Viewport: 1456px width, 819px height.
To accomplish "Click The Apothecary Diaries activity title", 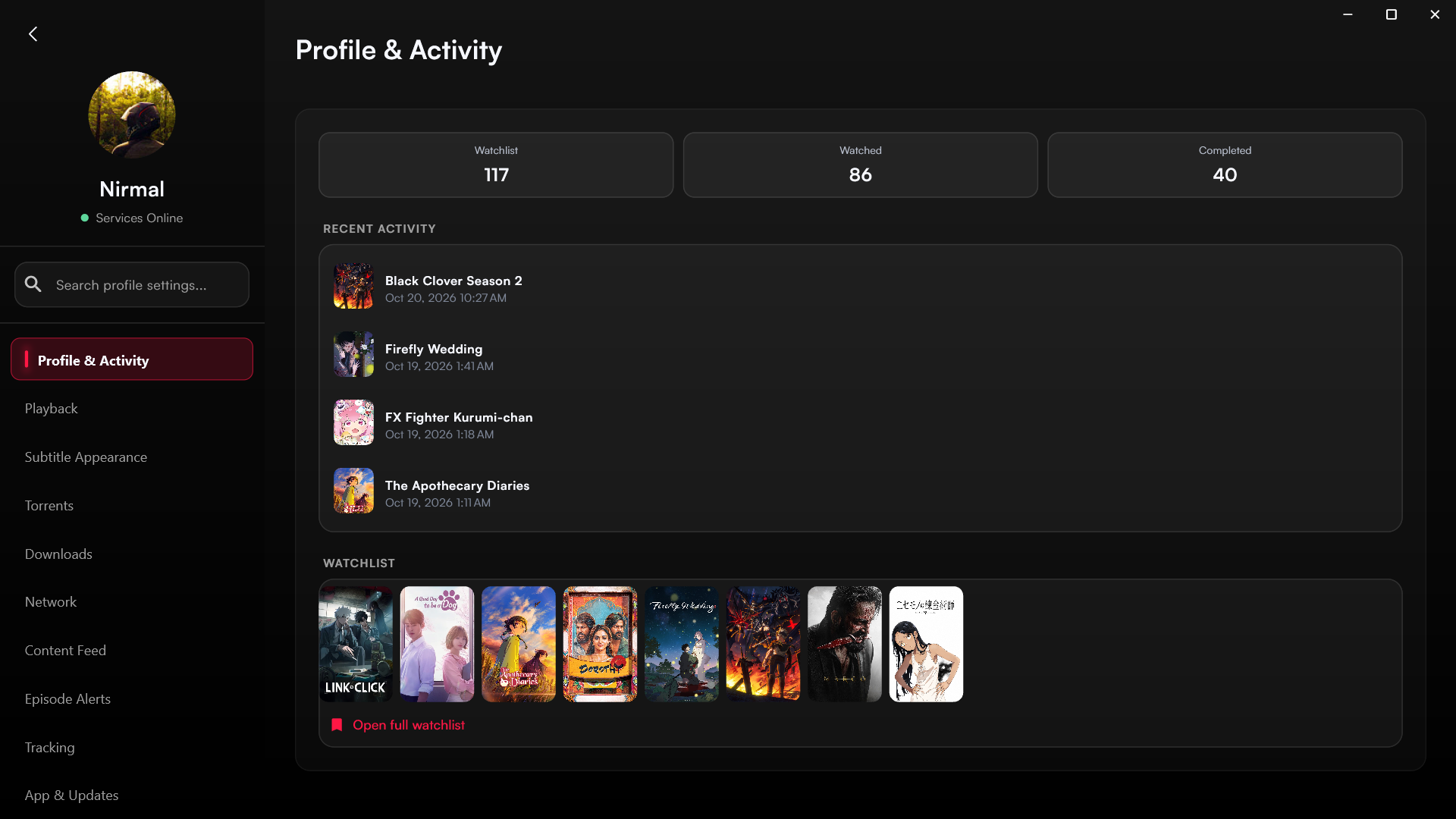I will tap(457, 485).
